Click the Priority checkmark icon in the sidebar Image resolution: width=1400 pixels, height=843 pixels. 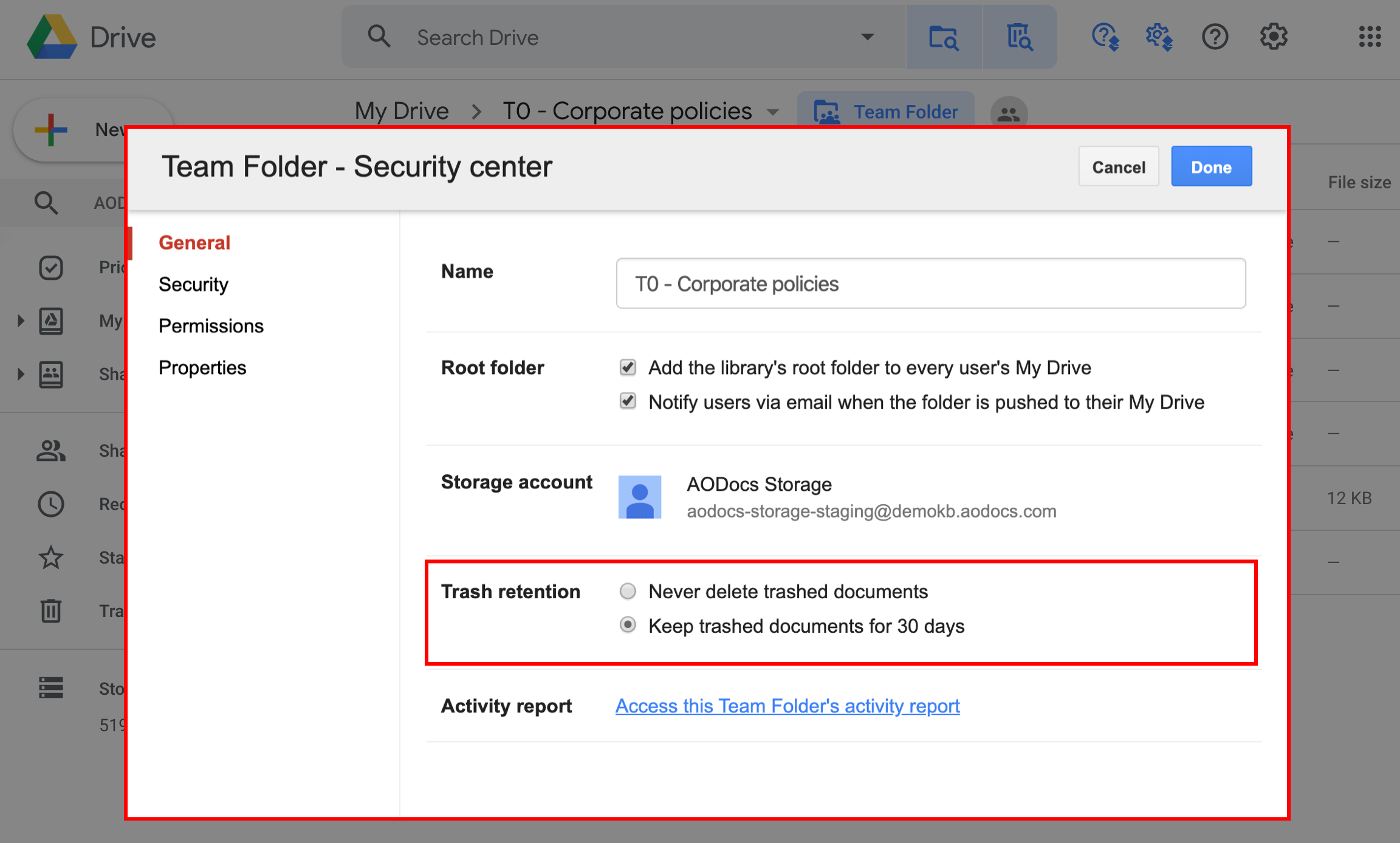click(x=50, y=267)
